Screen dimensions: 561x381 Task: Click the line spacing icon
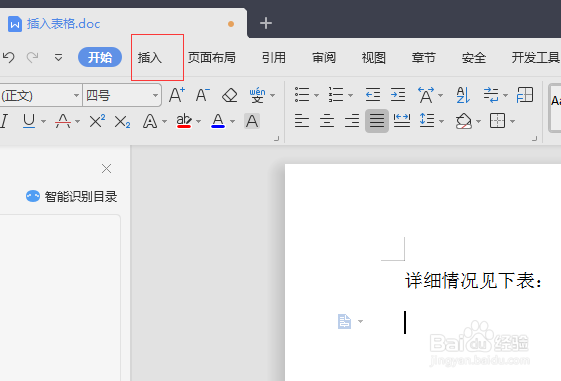(427, 121)
